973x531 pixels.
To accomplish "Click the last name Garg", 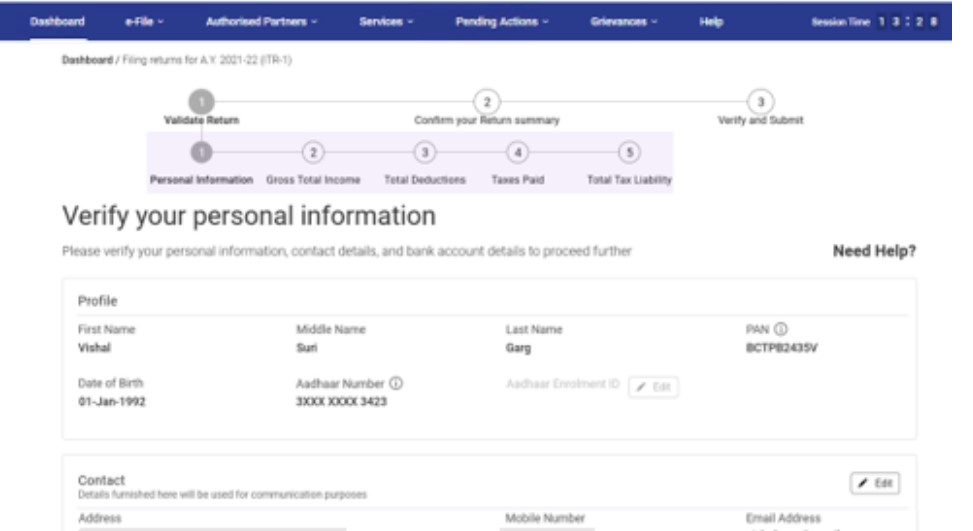I will tap(518, 348).
